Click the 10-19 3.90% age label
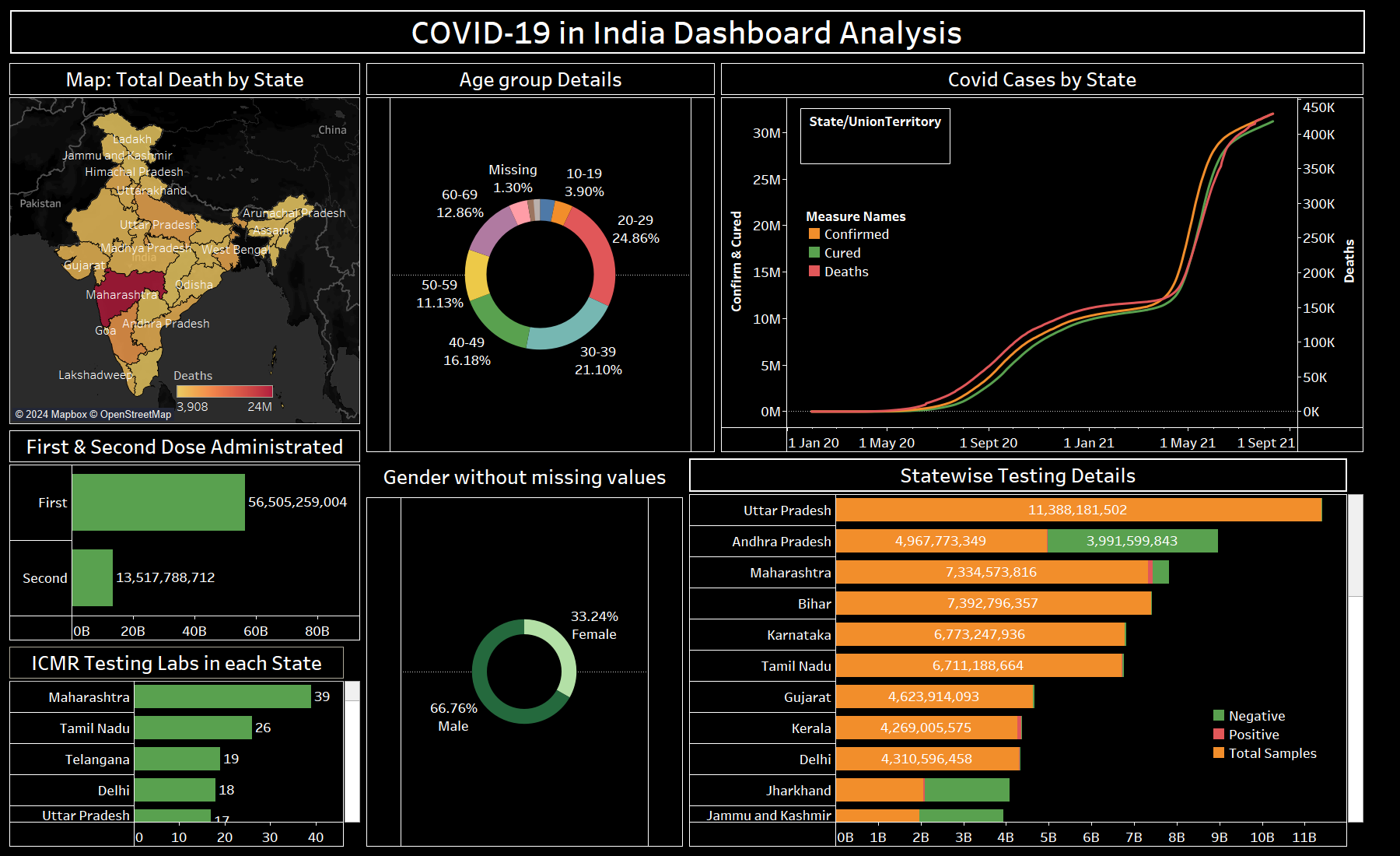Image resolution: width=1400 pixels, height=856 pixels. click(x=584, y=182)
